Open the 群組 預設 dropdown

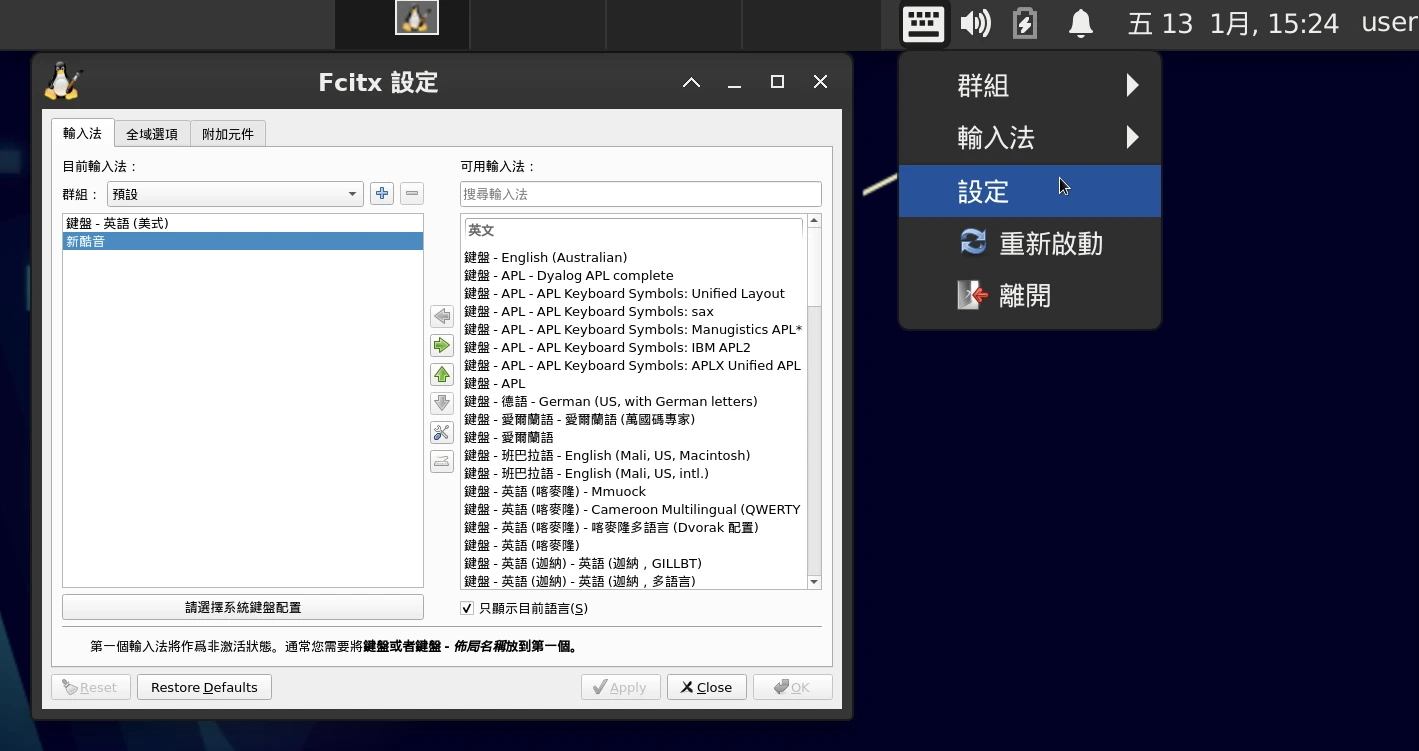click(x=235, y=194)
